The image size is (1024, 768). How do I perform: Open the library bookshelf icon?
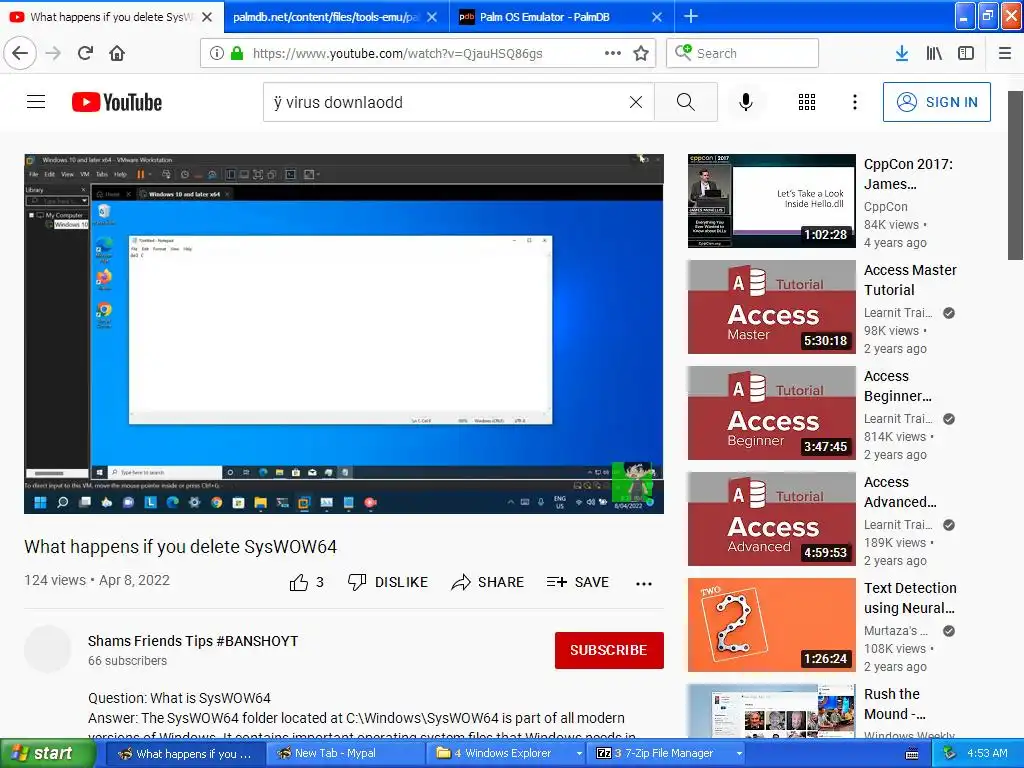pos(934,53)
